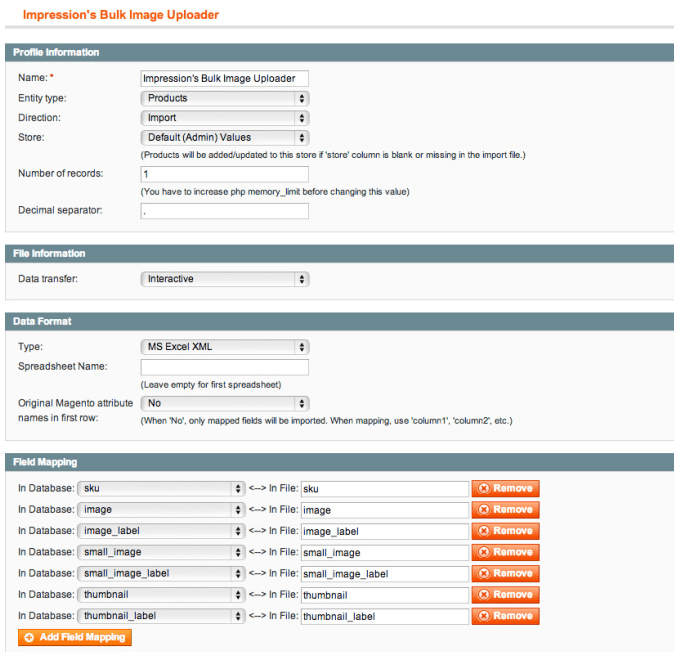Remove the sku field mapping
The height and width of the screenshot is (652, 674).
click(x=505, y=488)
